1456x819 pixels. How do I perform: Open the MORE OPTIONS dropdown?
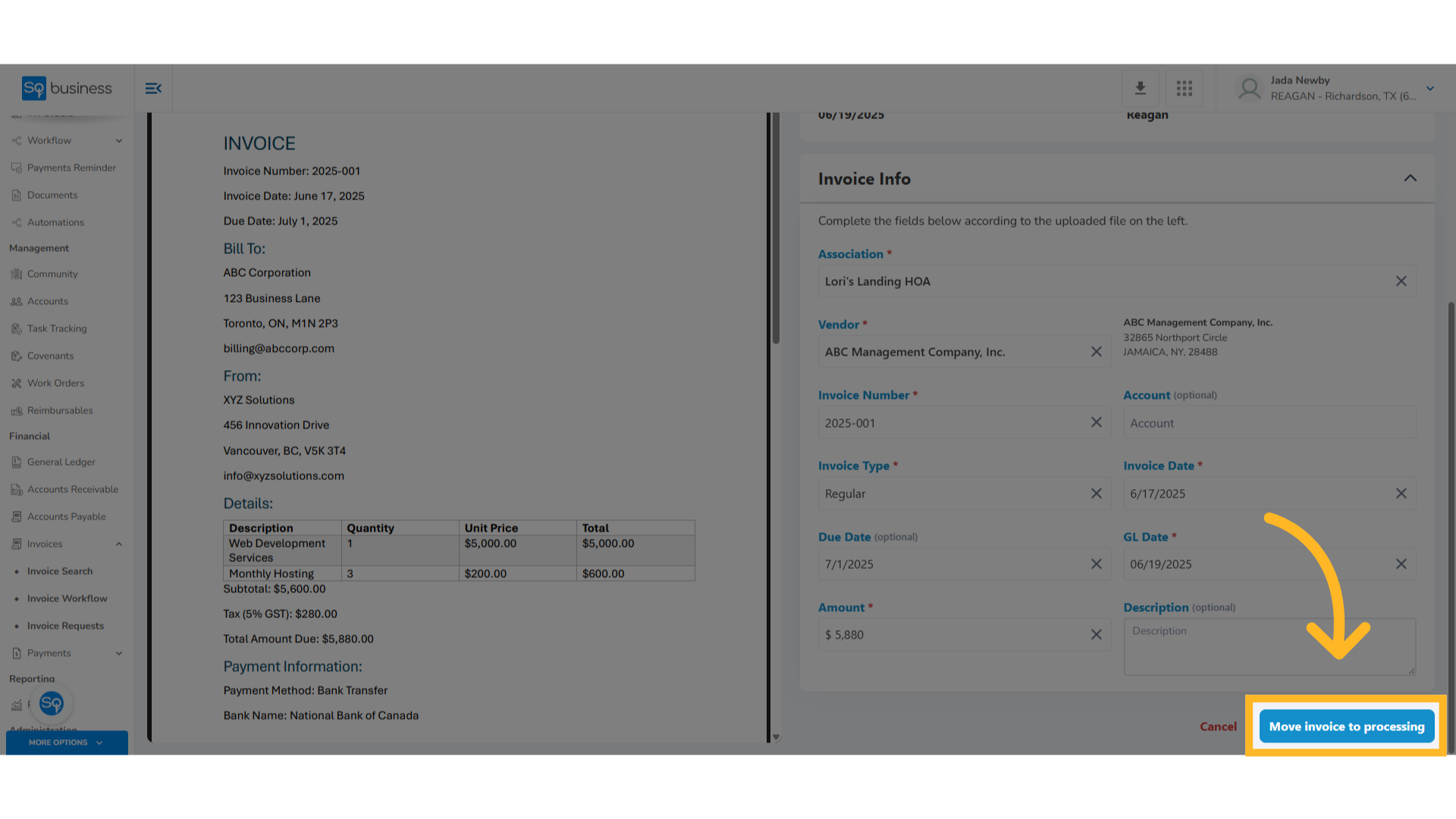tap(67, 742)
